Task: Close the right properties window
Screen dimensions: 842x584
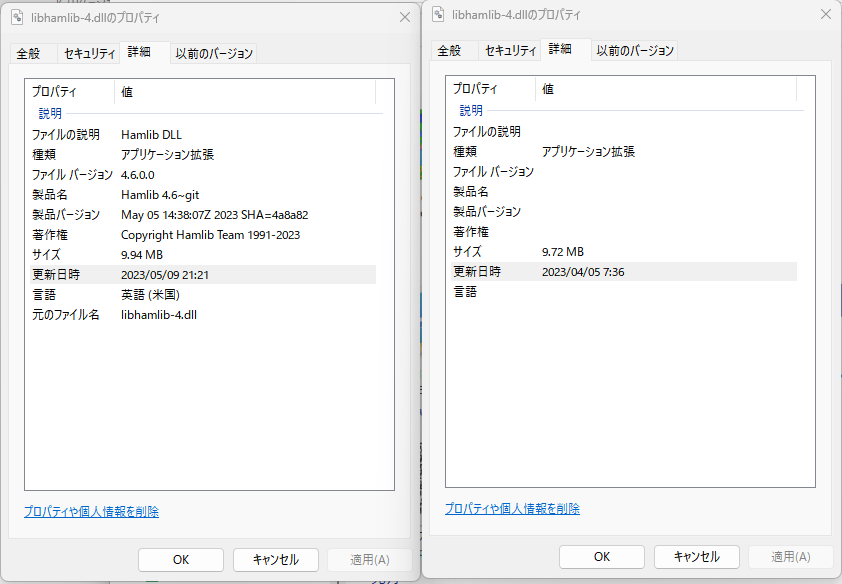Action: pos(826,14)
